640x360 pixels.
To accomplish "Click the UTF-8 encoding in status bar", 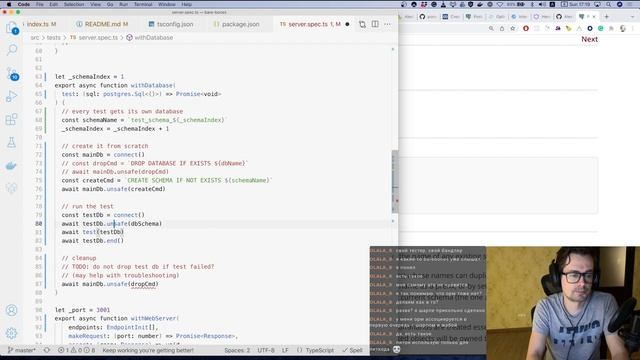I will (x=266, y=350).
